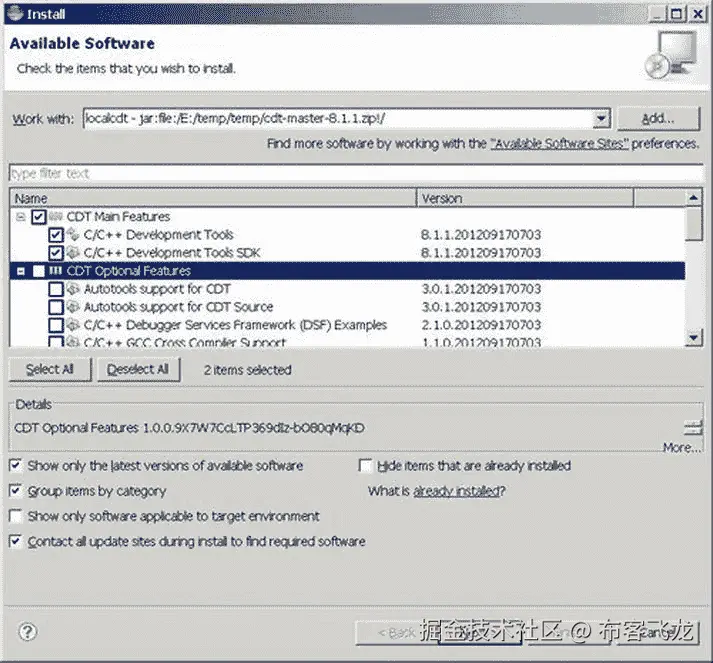
Task: Open the help question mark icon
Action: (x=27, y=632)
